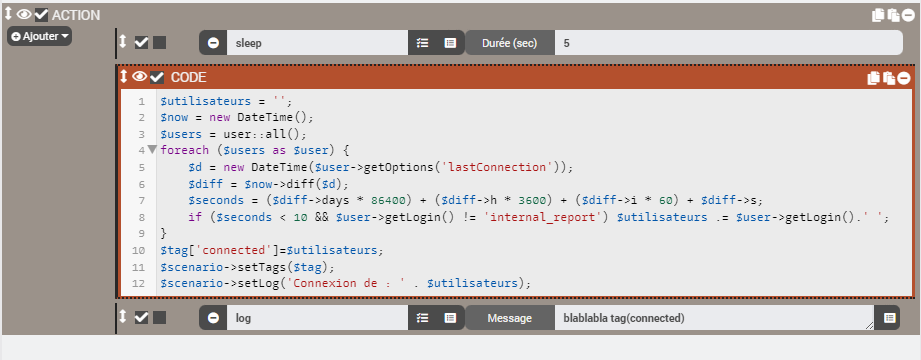Screen dimensions: 921x360
Task: Click the ACTION block title label
Action: click(76, 15)
